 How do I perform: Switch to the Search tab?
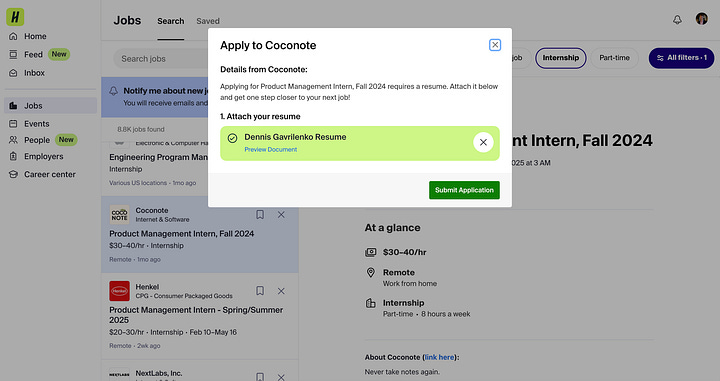[x=170, y=21]
